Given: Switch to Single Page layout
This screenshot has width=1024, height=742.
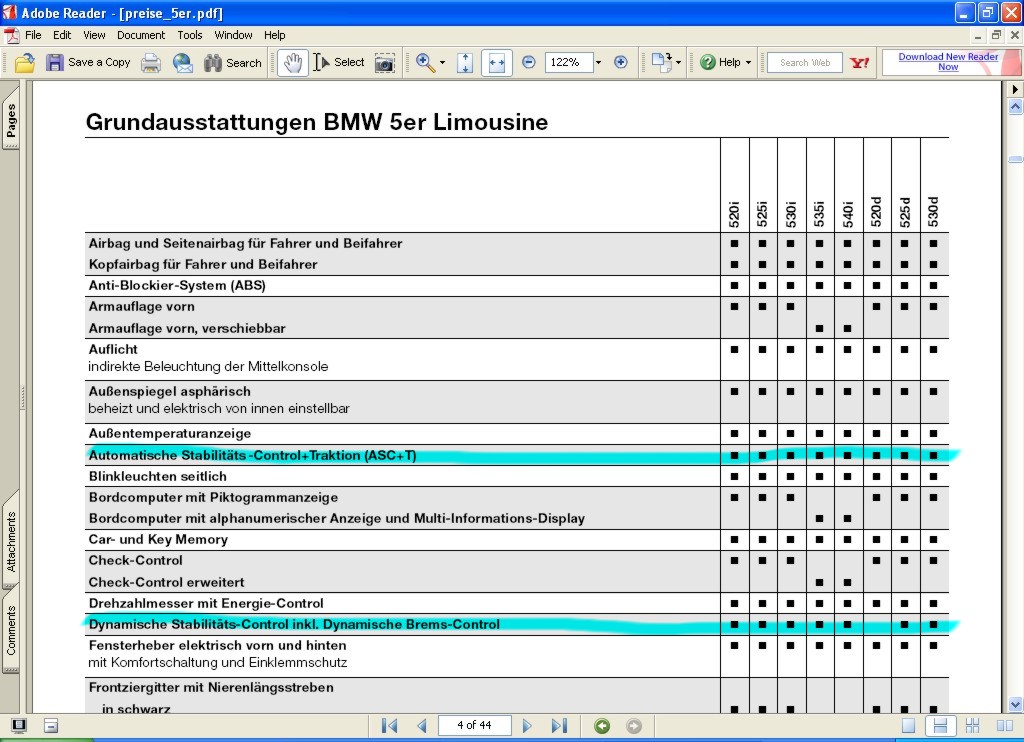Looking at the screenshot, I should click(908, 726).
